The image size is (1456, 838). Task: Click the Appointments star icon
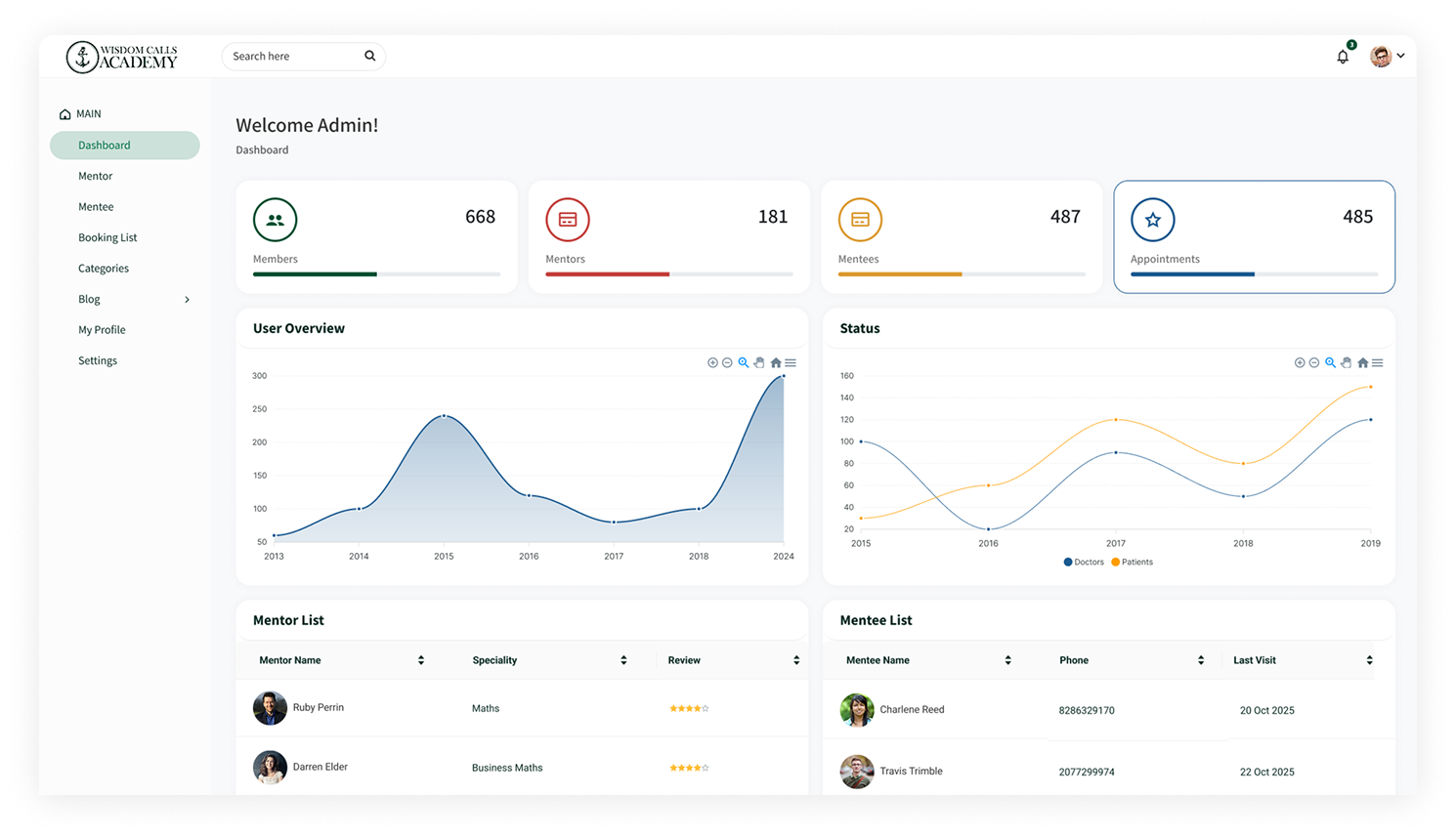click(1152, 220)
